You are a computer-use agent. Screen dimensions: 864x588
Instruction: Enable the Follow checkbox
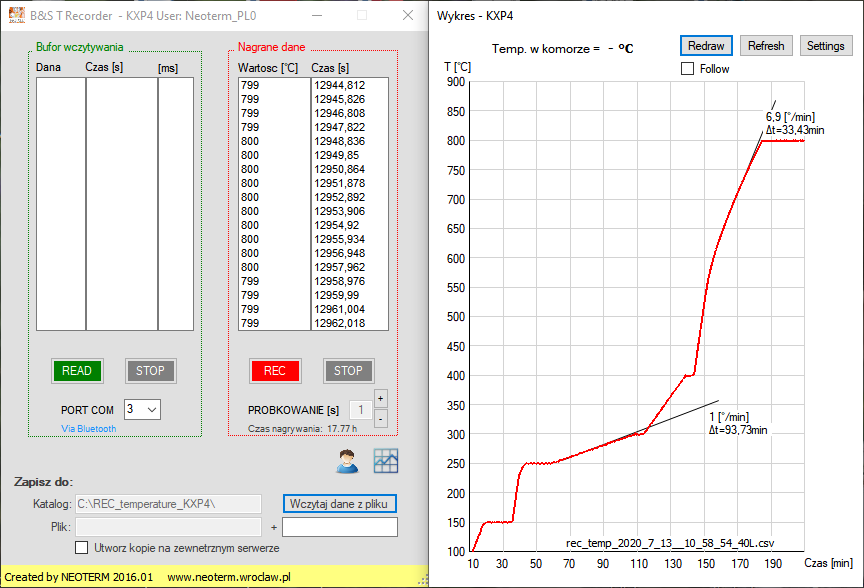coord(687,69)
